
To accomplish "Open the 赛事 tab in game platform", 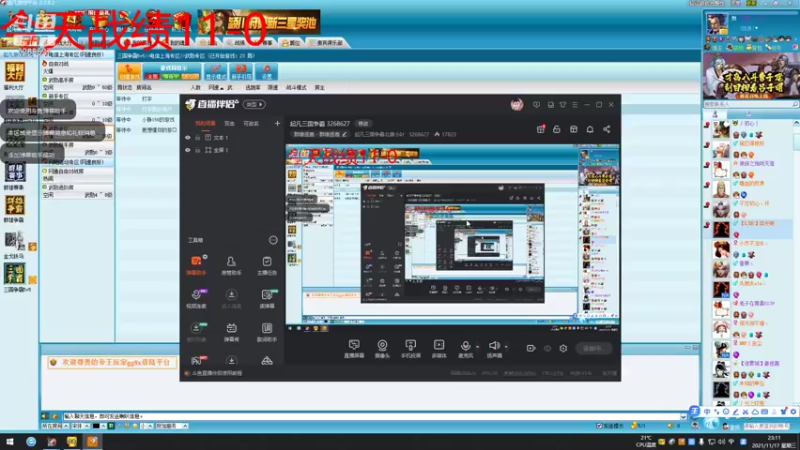I will [263, 43].
